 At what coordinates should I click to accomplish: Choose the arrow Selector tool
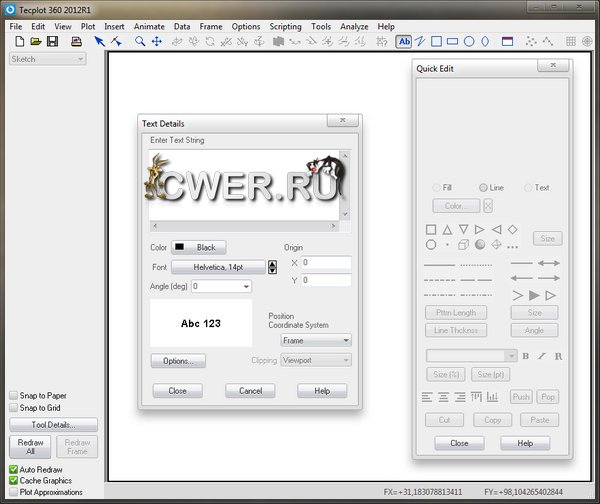pyautogui.click(x=99, y=41)
